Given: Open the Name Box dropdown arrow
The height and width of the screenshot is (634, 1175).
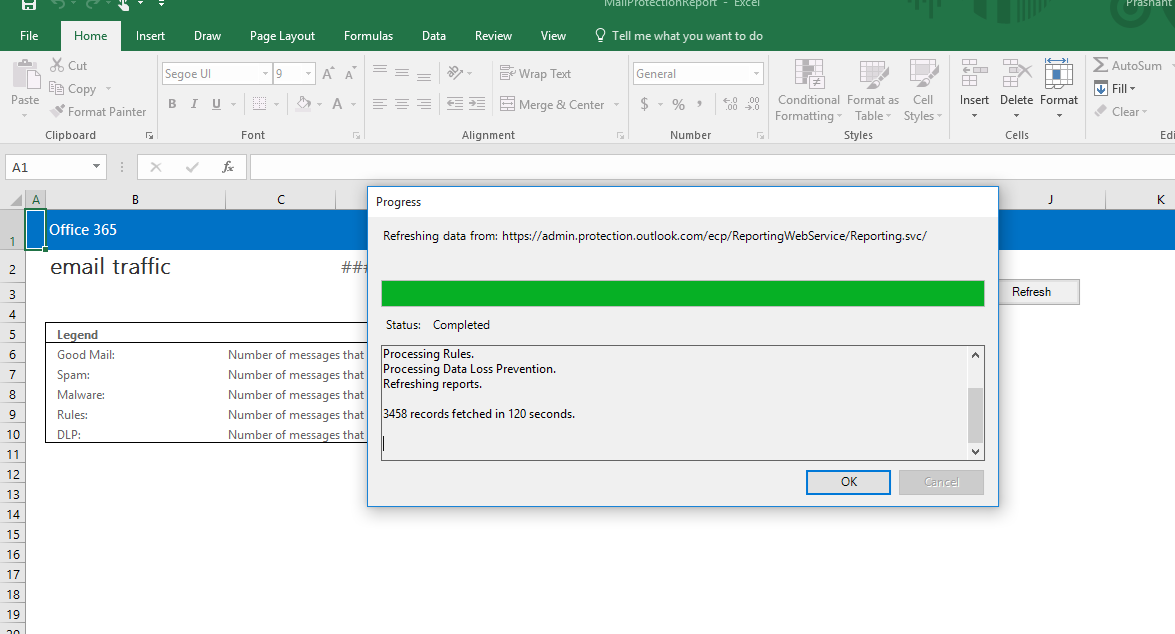Looking at the screenshot, I should [x=96, y=167].
